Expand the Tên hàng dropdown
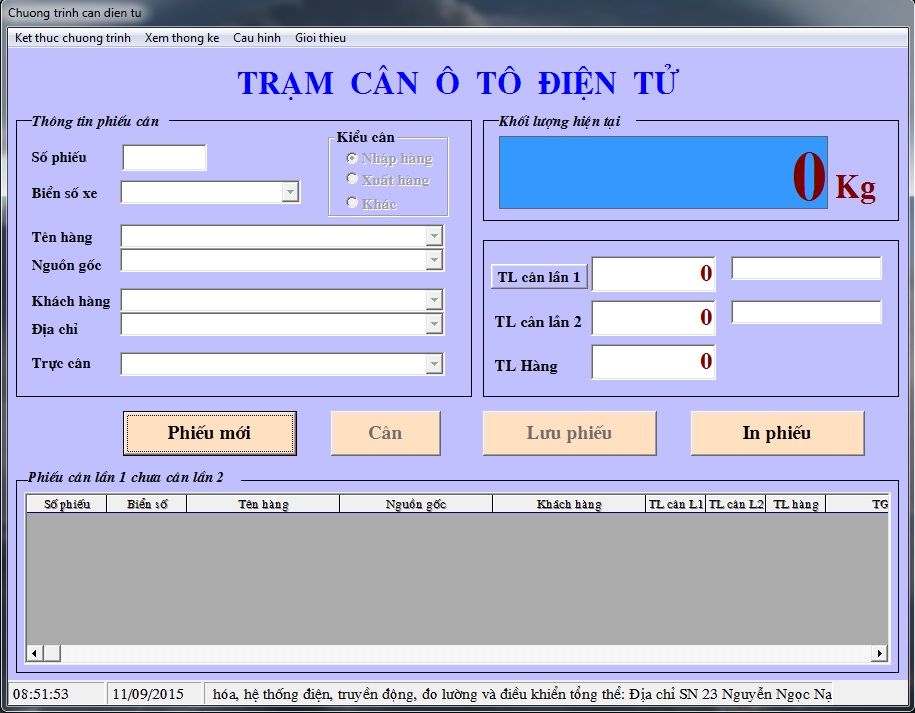The image size is (915, 713). pyautogui.click(x=434, y=236)
